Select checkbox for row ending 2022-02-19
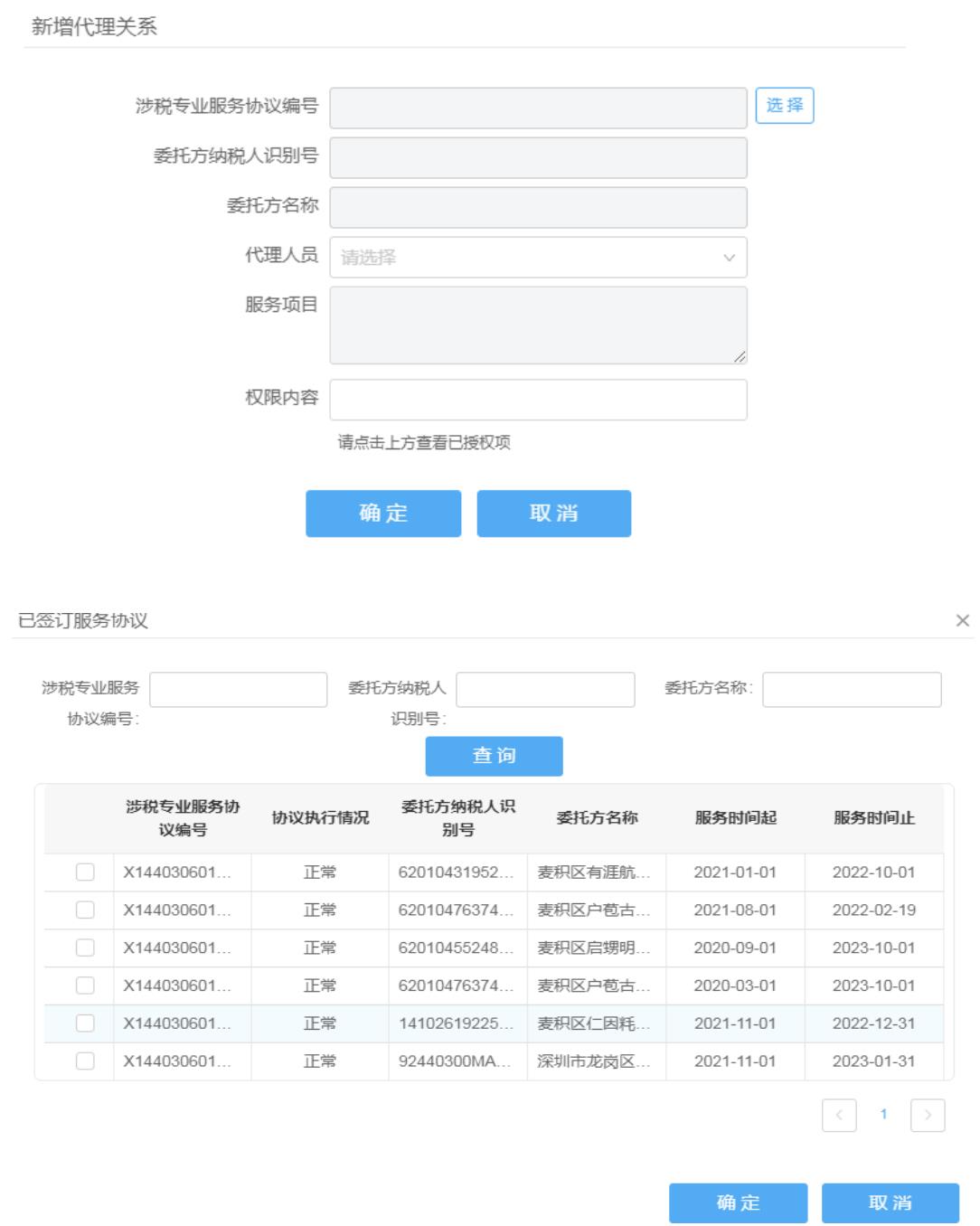 click(x=85, y=910)
